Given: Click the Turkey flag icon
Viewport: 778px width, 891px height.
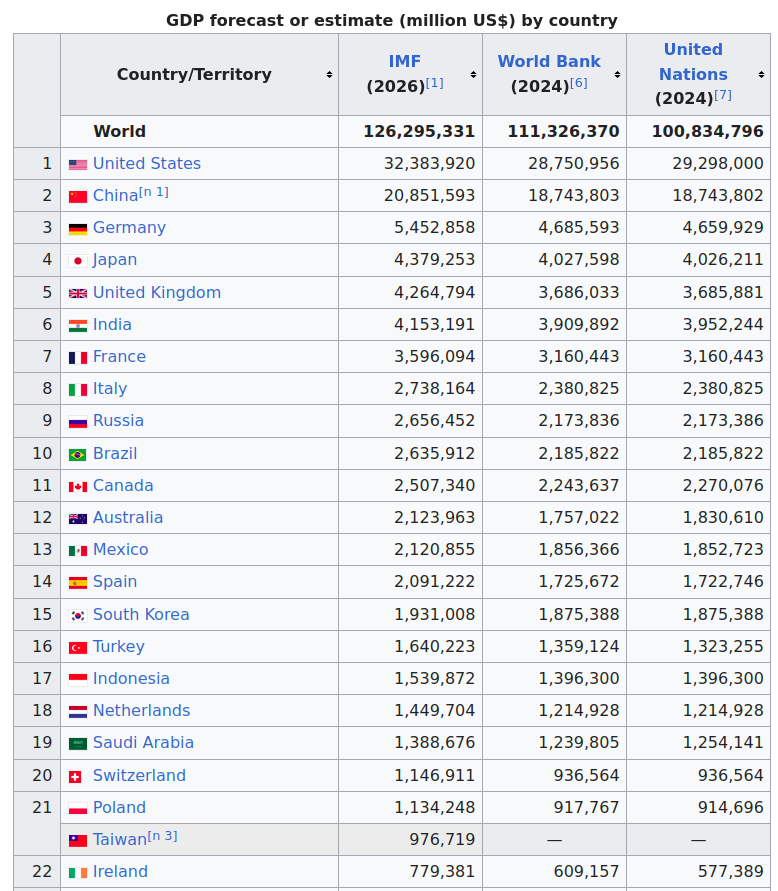Looking at the screenshot, I should [x=78, y=648].
